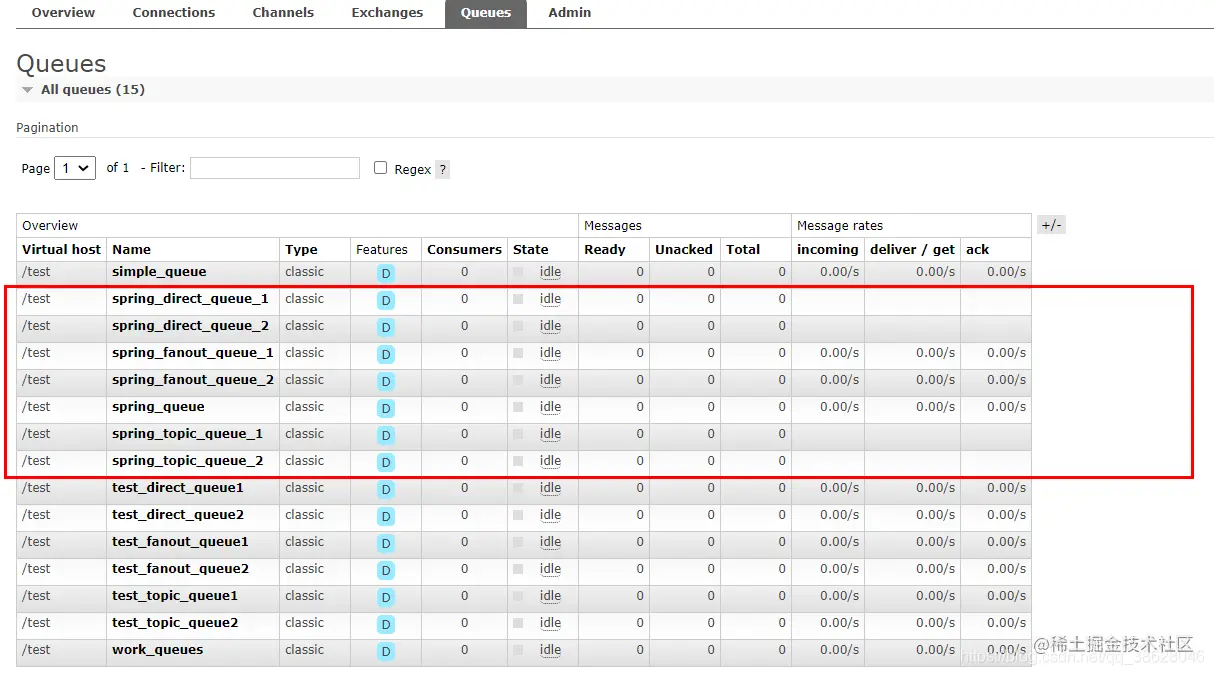Click the D badge for spring_fanout_queue_2
The height and width of the screenshot is (675, 1214).
point(386,381)
